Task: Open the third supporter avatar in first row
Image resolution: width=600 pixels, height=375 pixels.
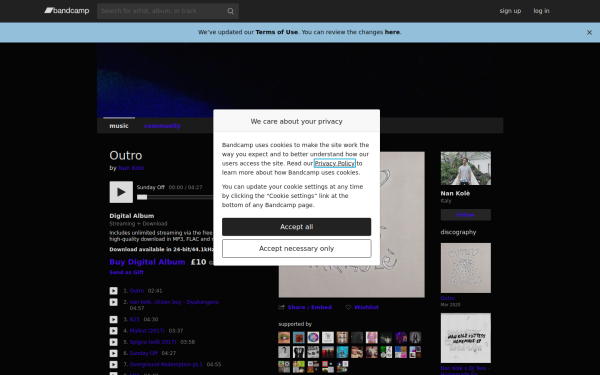Action: [x=313, y=338]
